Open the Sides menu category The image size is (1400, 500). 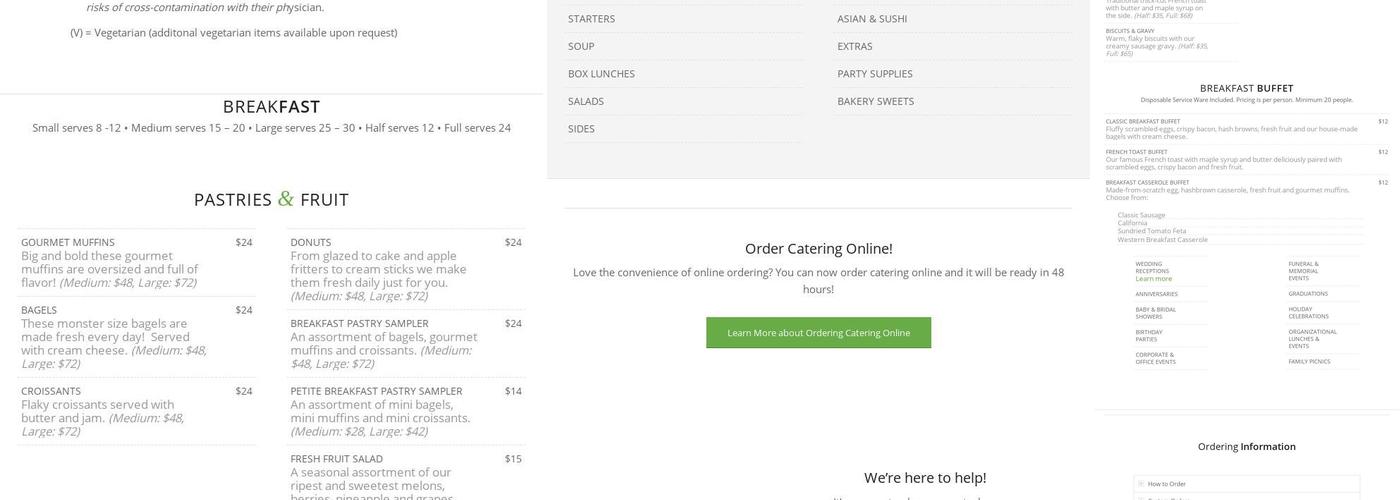pos(581,129)
